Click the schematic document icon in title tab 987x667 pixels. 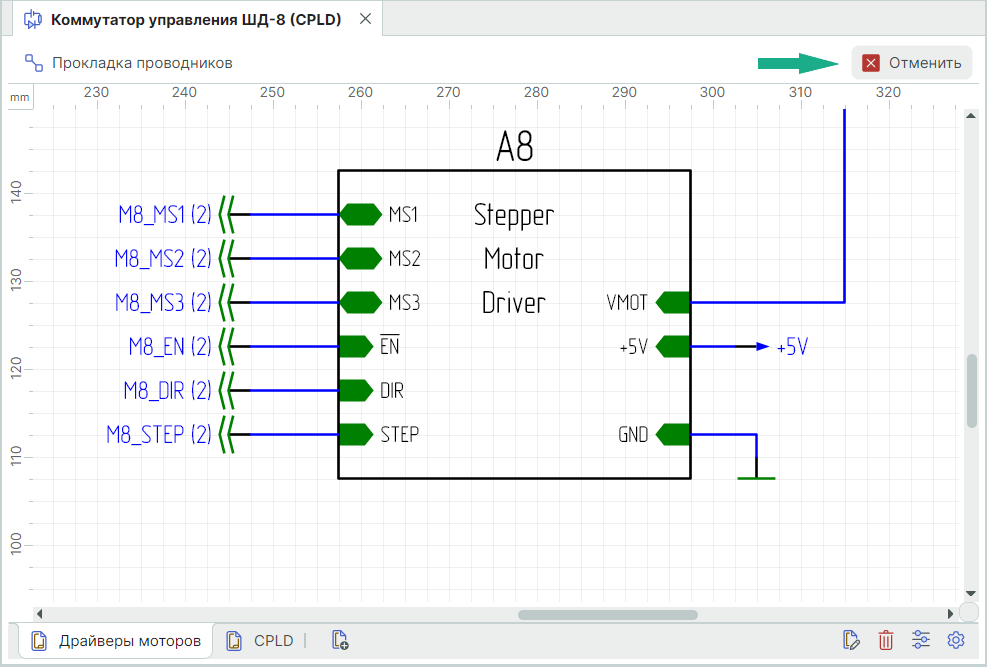point(33,19)
